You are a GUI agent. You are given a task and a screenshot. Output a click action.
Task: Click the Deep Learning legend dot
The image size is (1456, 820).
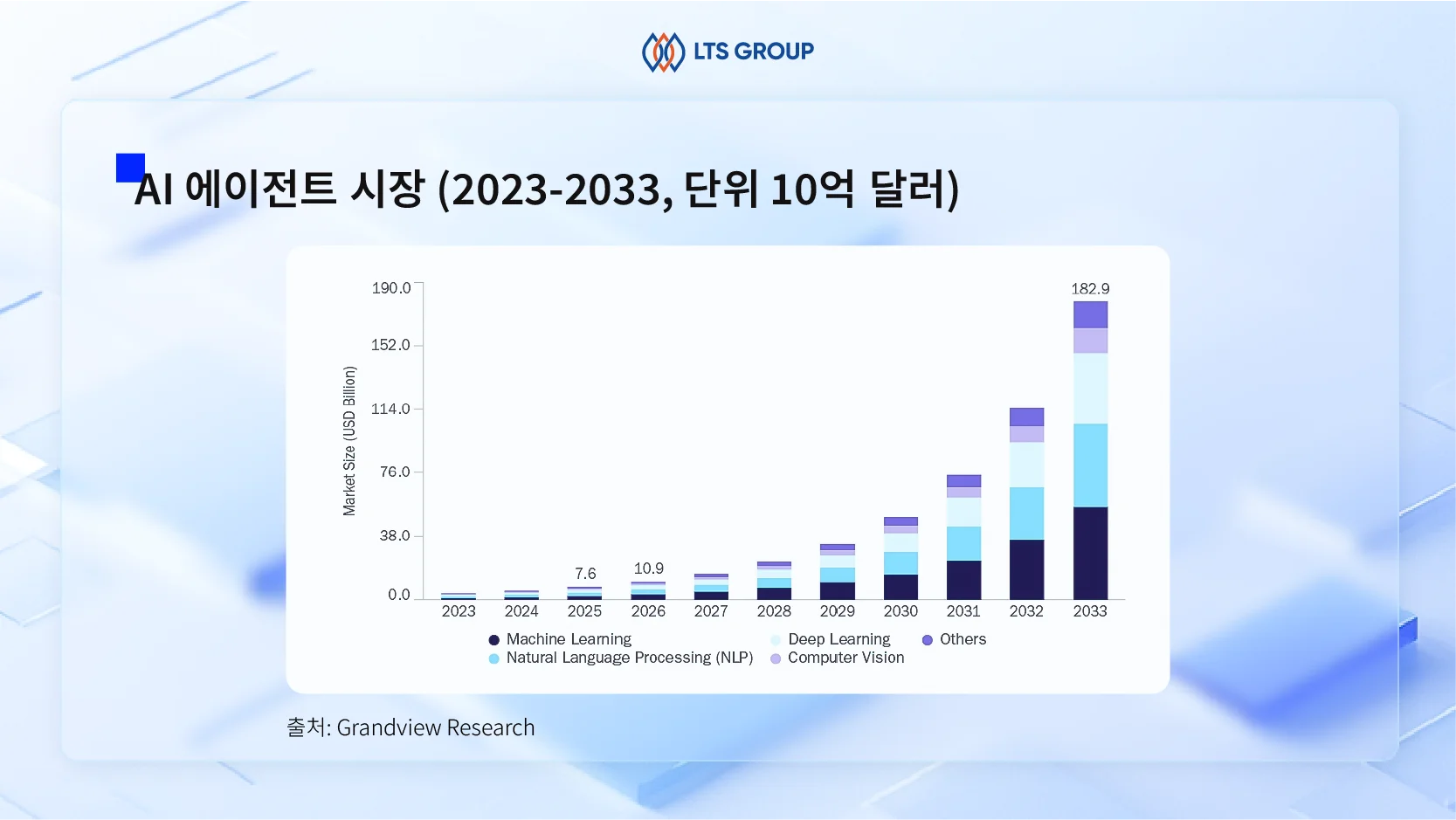coord(776,640)
